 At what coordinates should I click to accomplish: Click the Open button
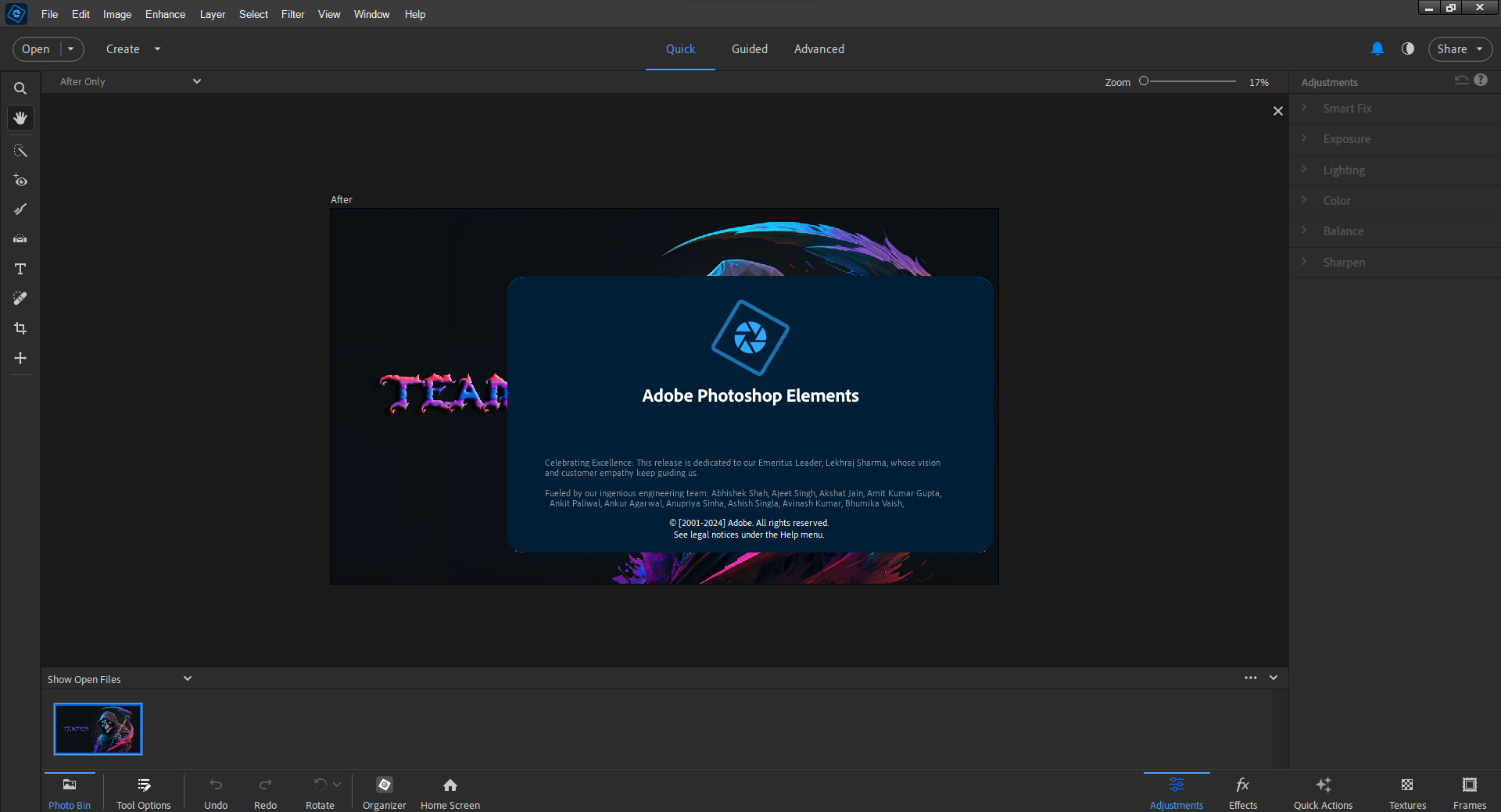(x=36, y=48)
